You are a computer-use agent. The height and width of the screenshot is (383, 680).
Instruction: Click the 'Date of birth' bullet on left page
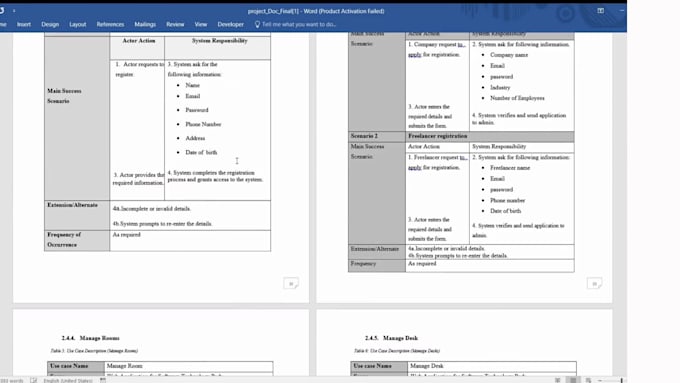tap(201, 152)
